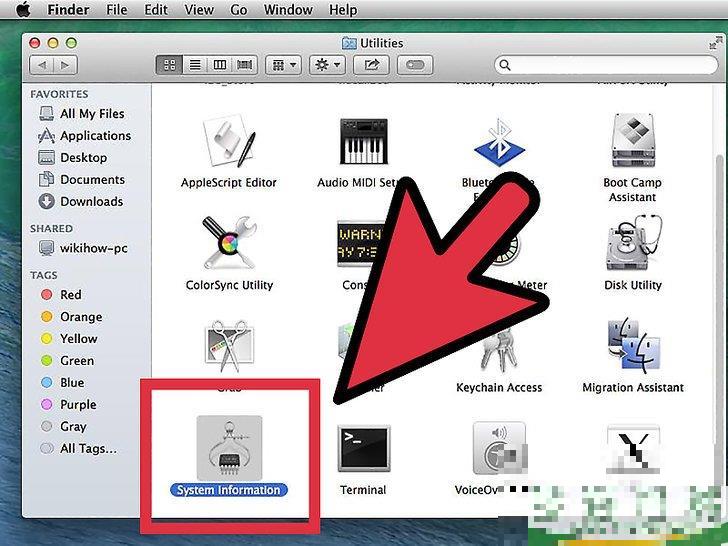This screenshot has height=546, width=728.
Task: Select the Red tag in sidebar
Action: pos(70,295)
